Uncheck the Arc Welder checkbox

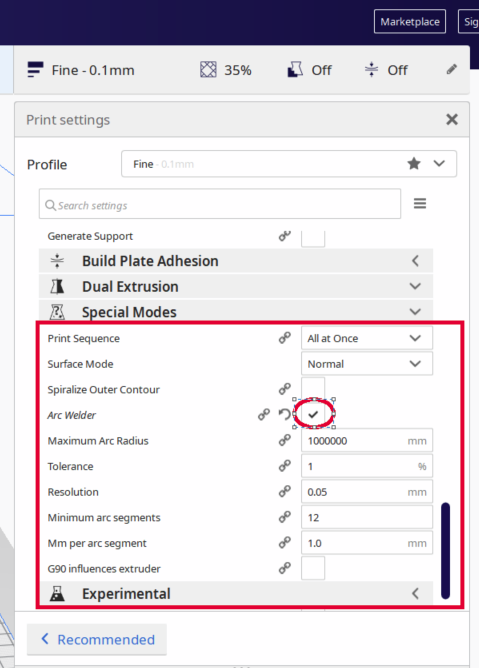tap(313, 414)
